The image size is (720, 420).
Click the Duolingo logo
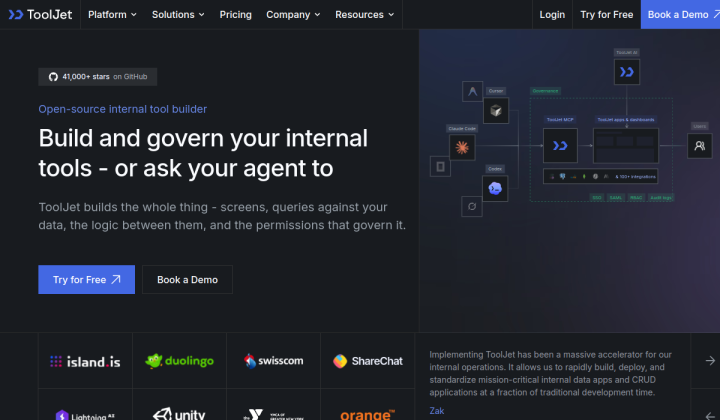click(180, 361)
